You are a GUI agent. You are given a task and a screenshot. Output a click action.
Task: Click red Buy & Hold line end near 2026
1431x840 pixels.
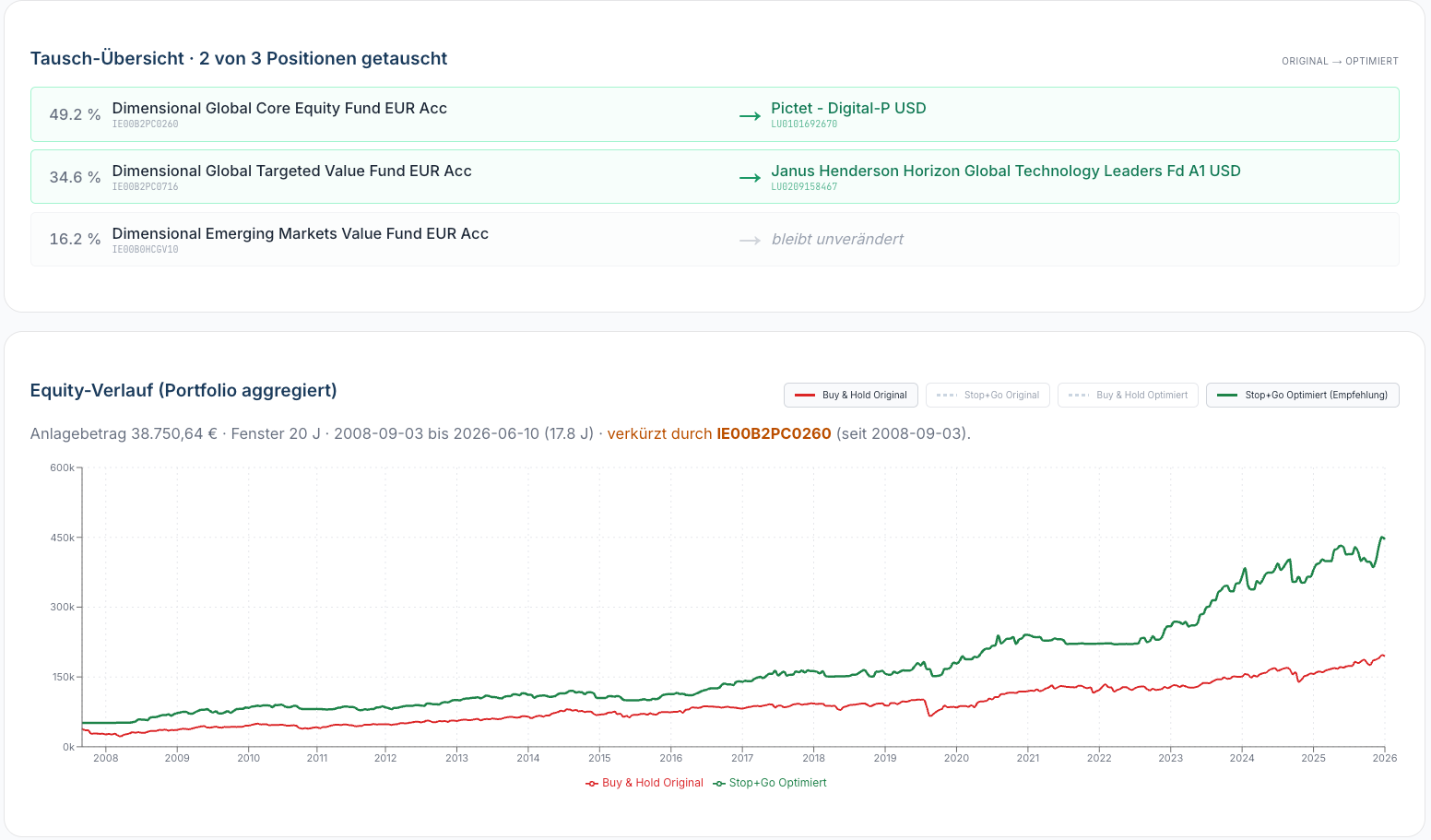point(1383,656)
